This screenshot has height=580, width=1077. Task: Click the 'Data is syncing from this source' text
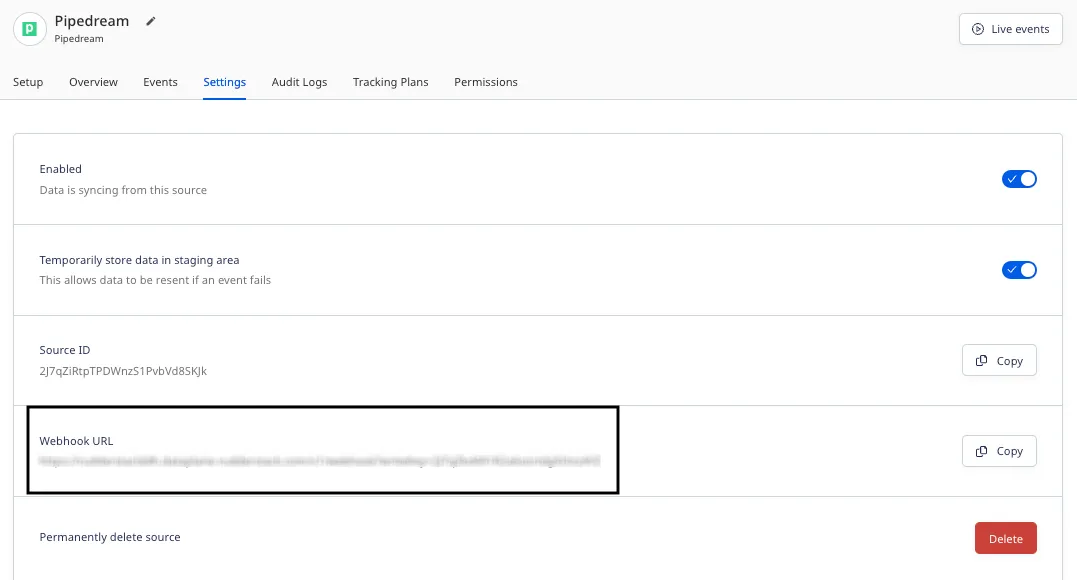[123, 190]
